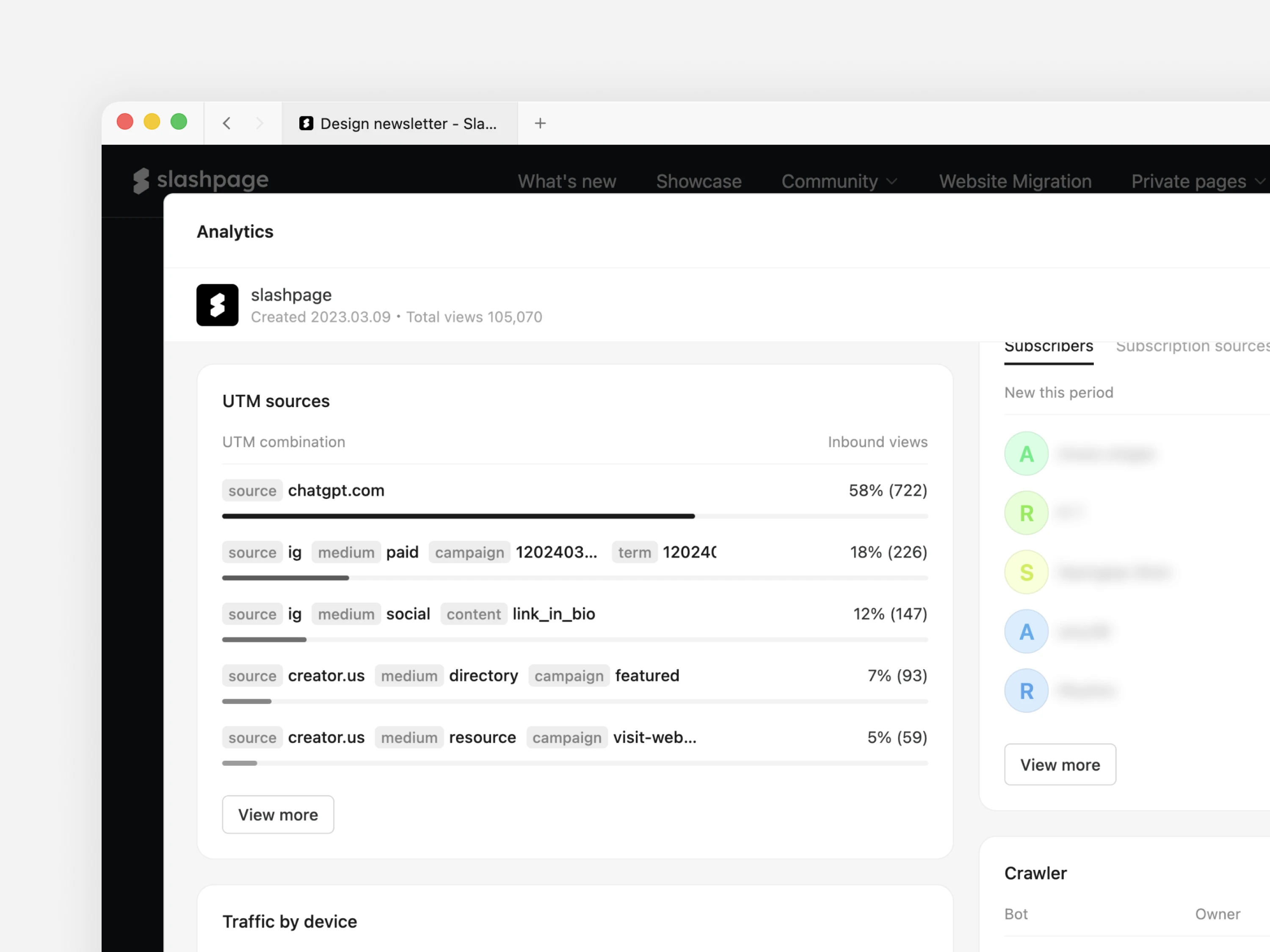Minimize window with yellow traffic light

(x=152, y=122)
